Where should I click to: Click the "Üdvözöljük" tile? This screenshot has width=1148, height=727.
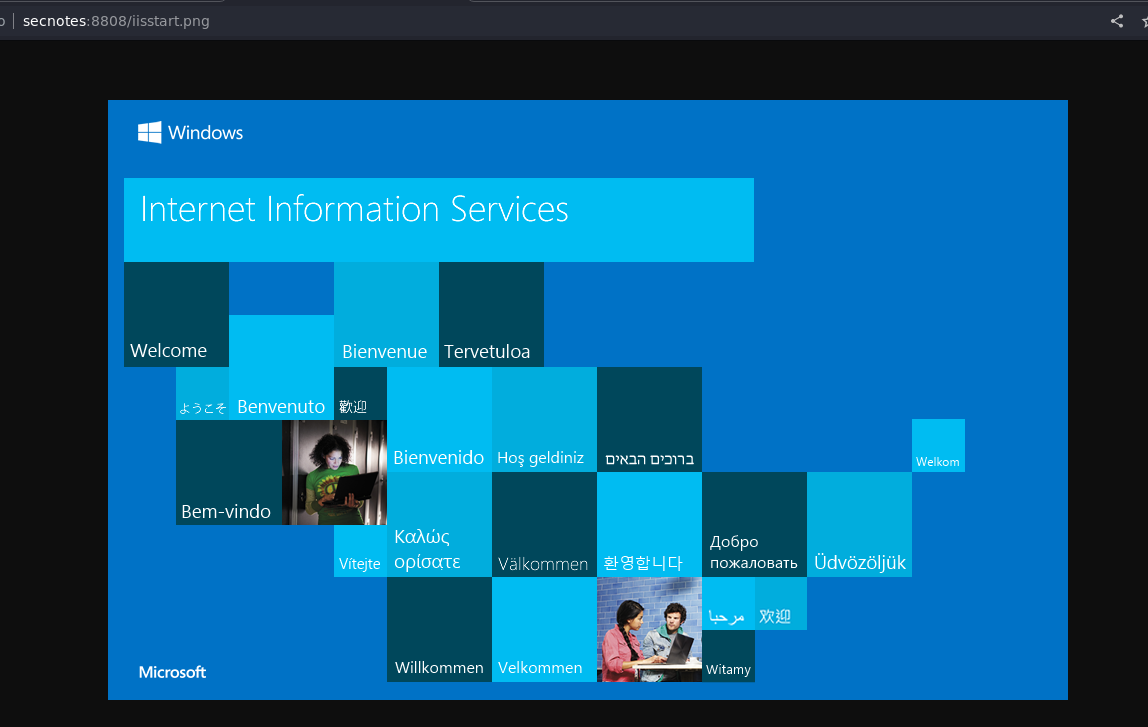pos(860,524)
